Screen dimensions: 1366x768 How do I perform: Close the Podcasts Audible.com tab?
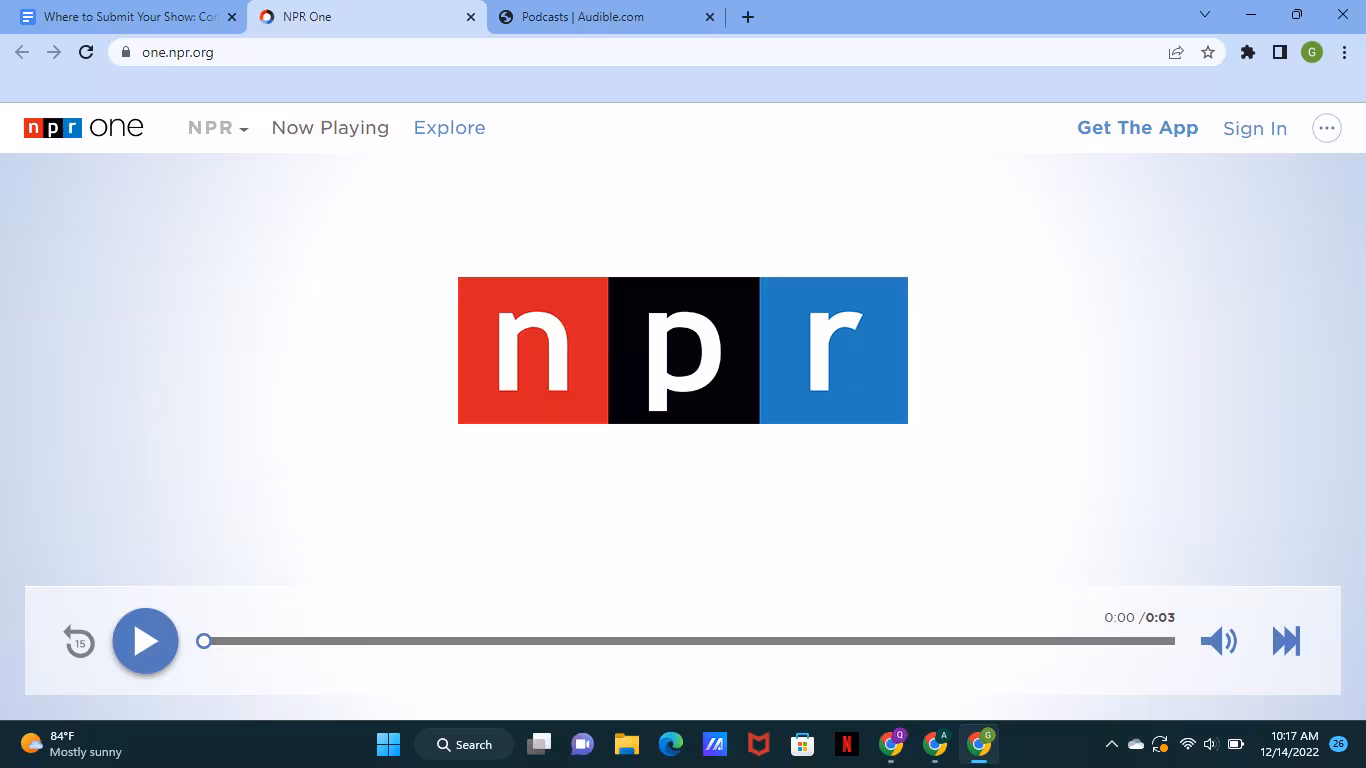(711, 17)
